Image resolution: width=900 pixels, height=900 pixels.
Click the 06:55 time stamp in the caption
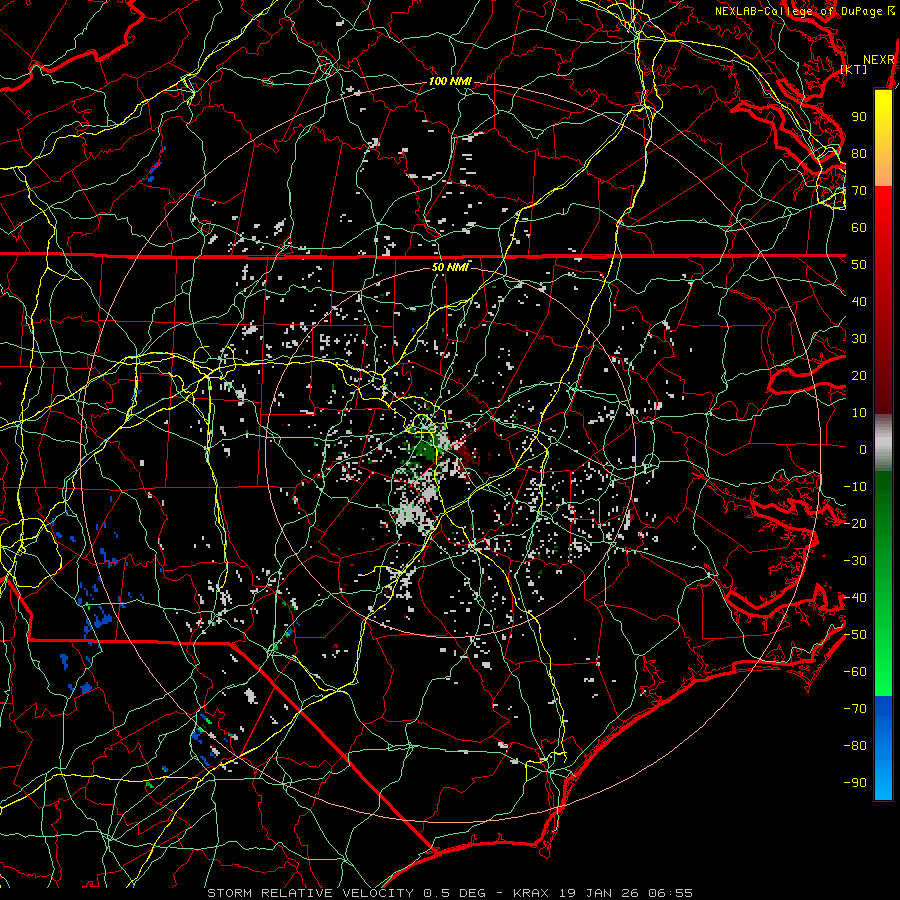pos(670,893)
